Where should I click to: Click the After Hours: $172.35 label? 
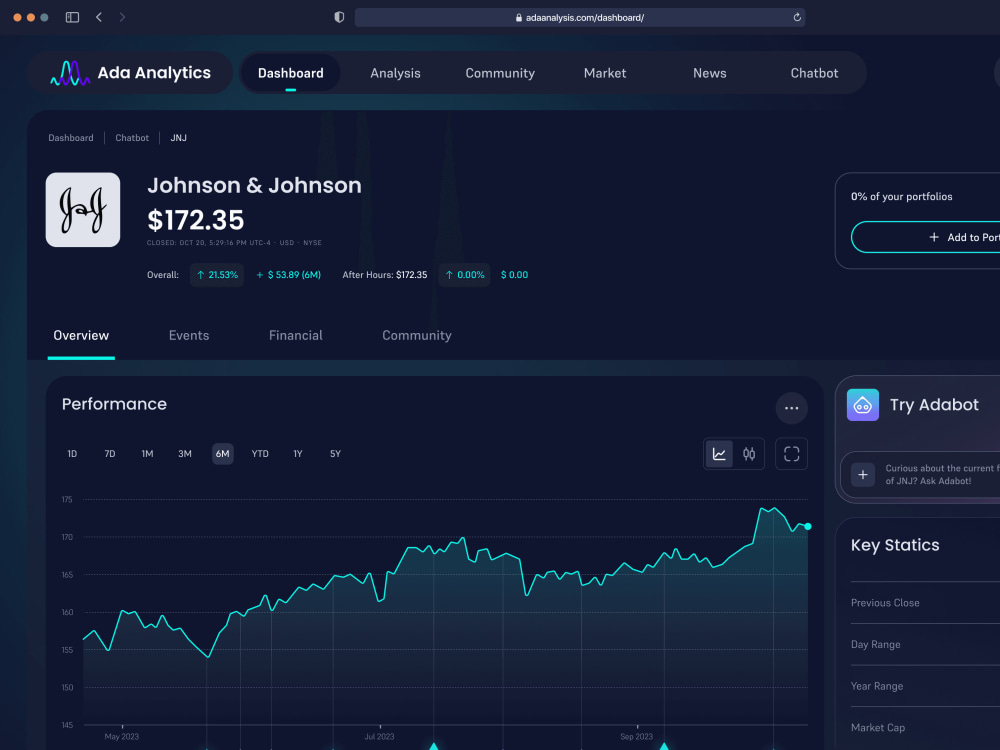tap(385, 275)
